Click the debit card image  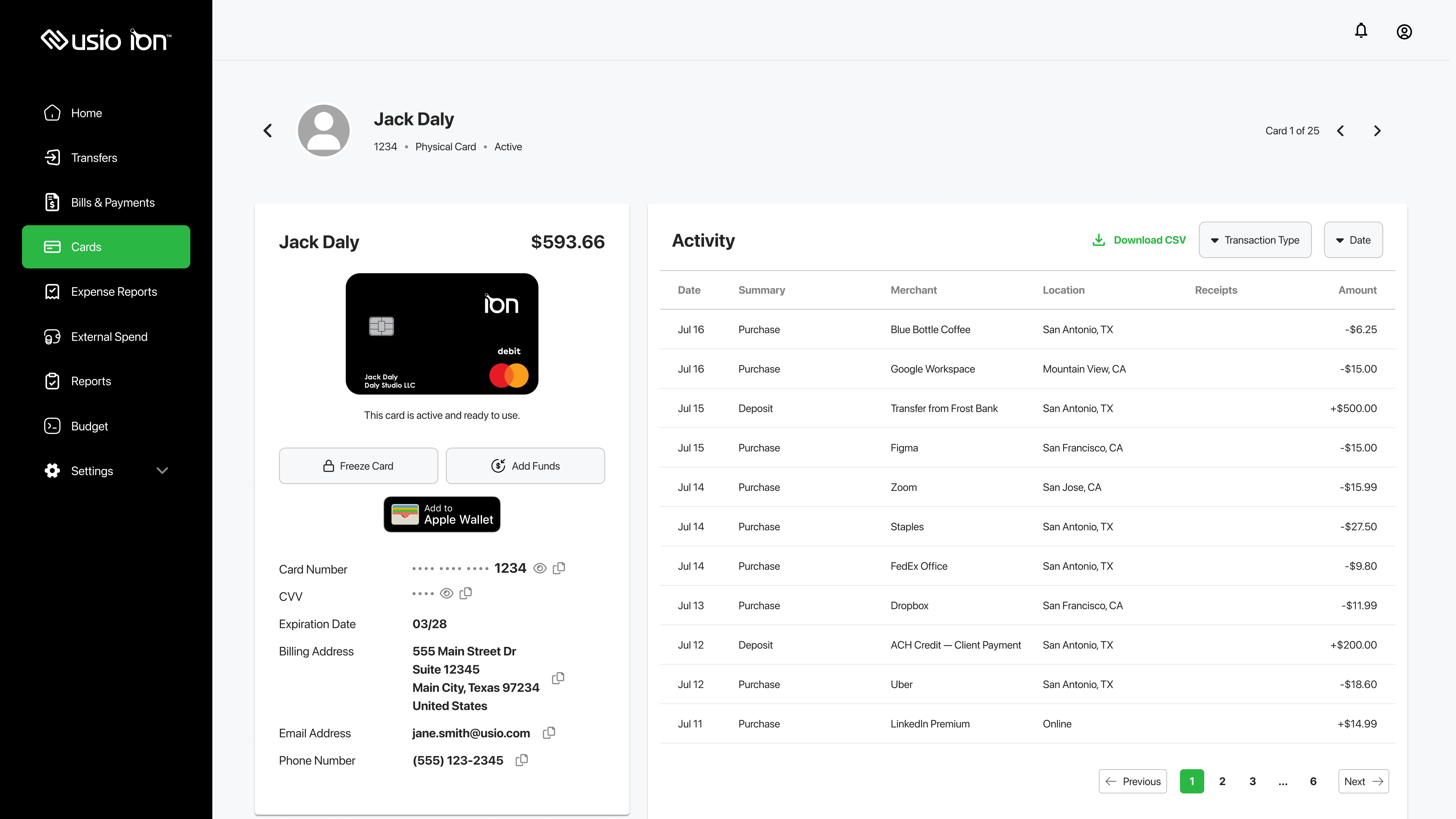tap(442, 334)
